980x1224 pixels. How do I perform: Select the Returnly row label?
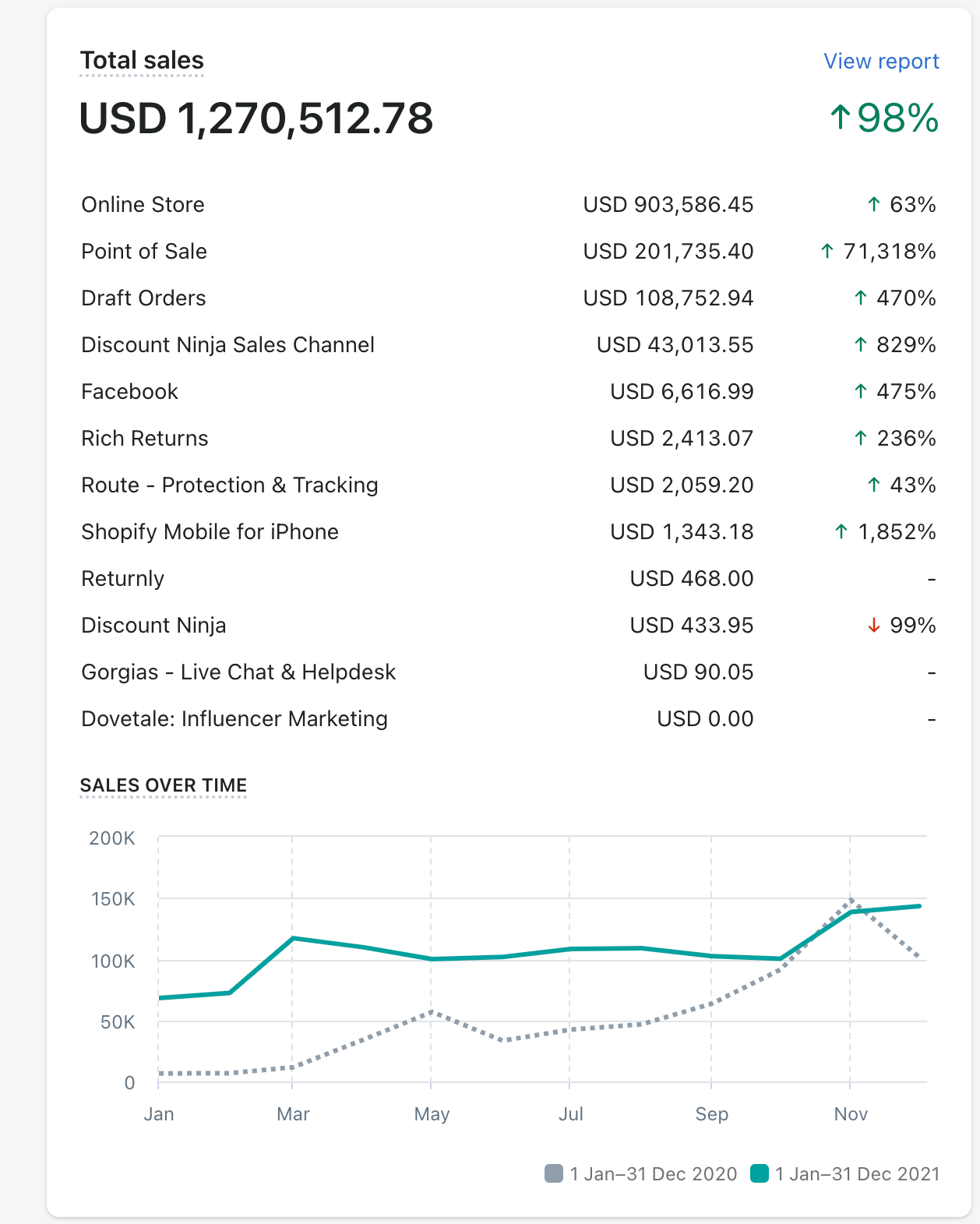(123, 579)
